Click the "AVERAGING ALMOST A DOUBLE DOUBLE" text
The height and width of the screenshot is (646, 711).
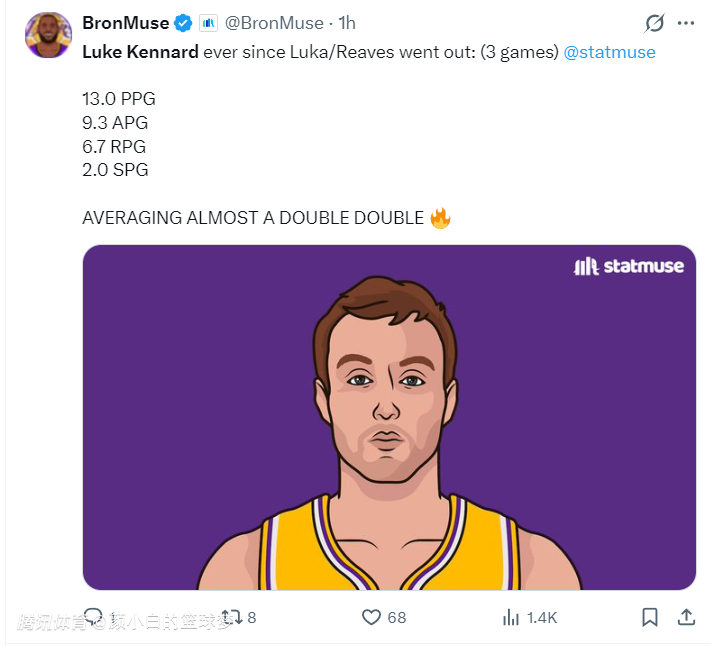click(x=253, y=218)
